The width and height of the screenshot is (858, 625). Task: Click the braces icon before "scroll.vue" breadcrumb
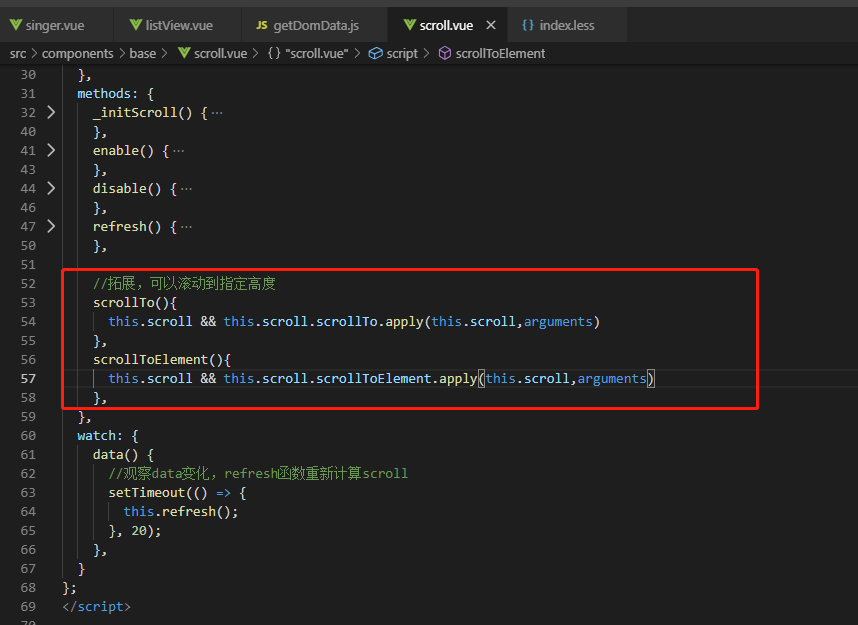coord(274,53)
